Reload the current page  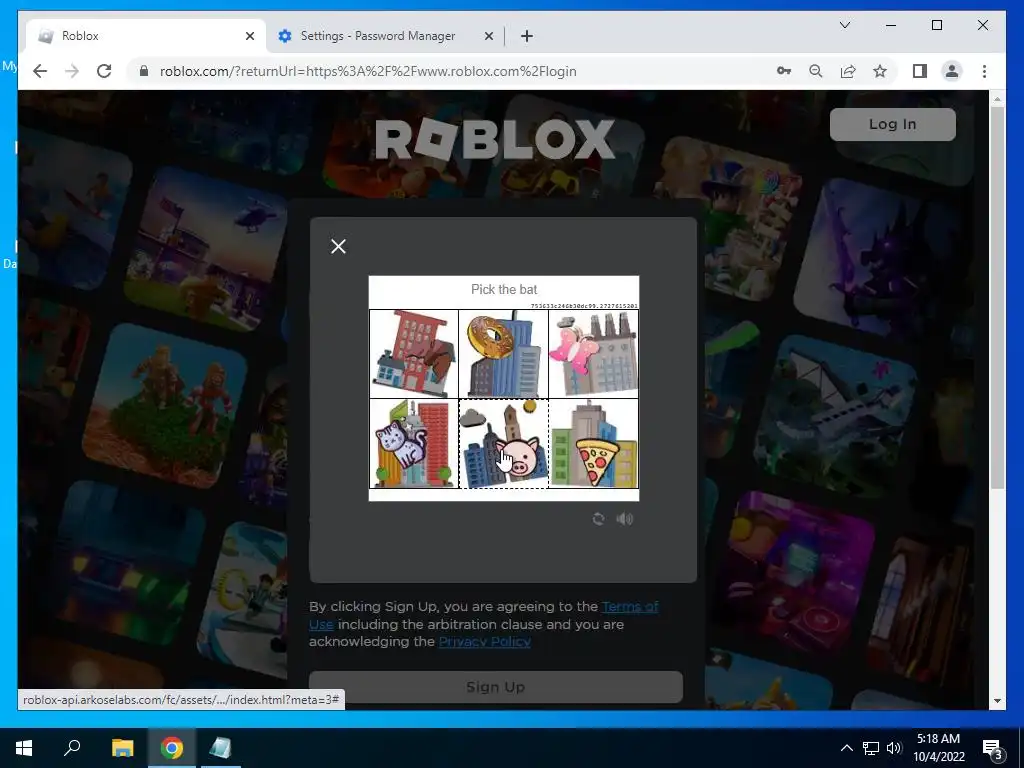pos(104,71)
